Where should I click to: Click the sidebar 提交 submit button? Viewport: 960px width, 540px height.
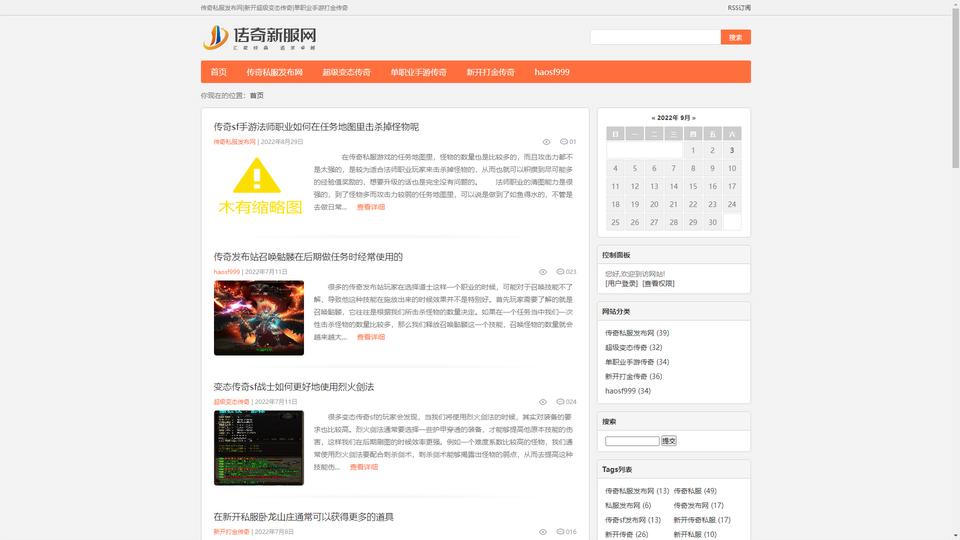[669, 441]
